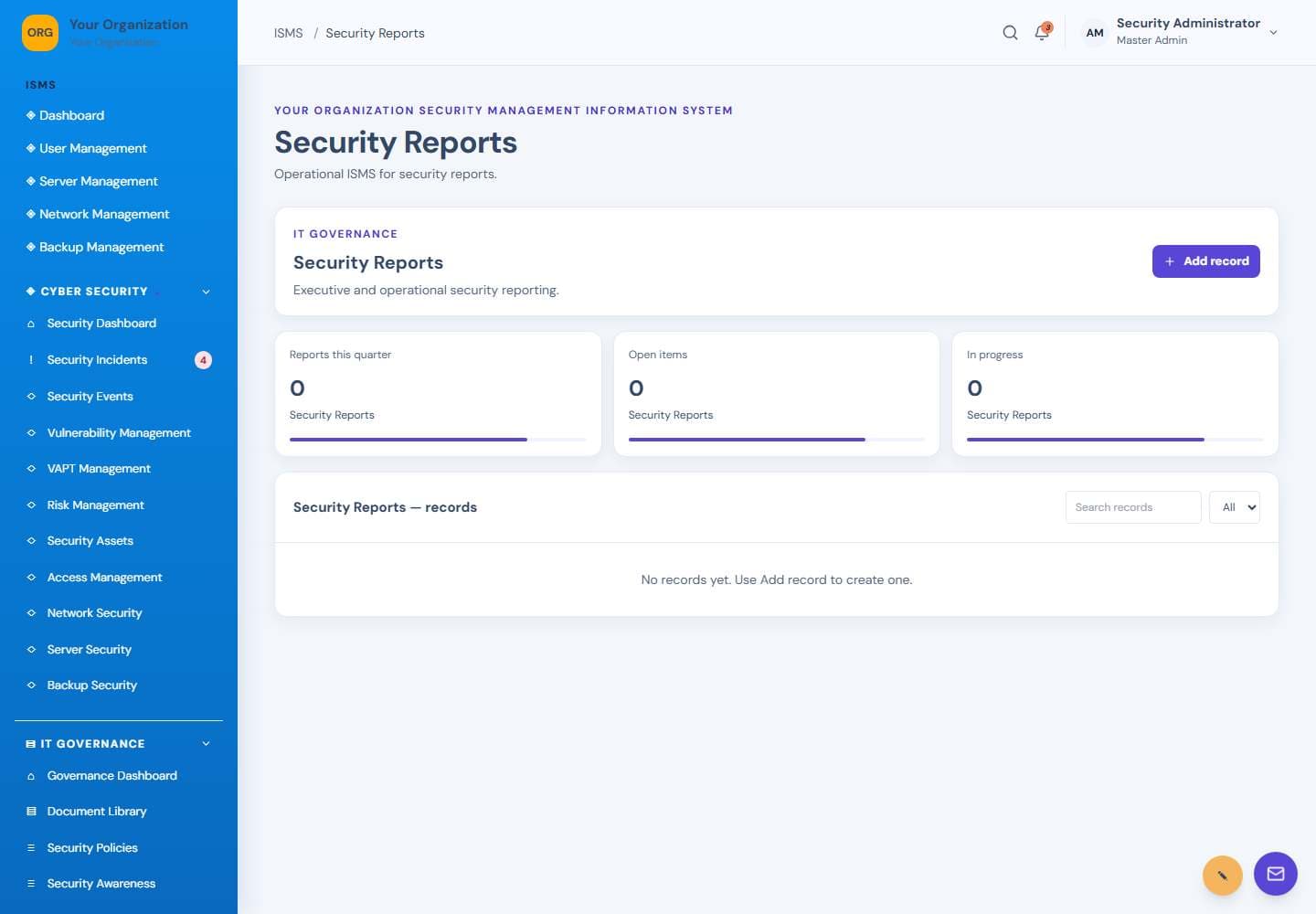Click the Security Incidents exclamation icon
Viewport: 1316px width, 914px height.
[31, 360]
